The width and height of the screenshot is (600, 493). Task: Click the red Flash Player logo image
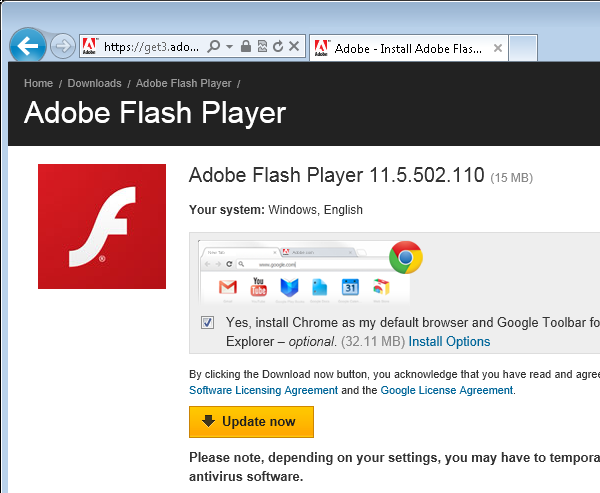click(x=102, y=226)
